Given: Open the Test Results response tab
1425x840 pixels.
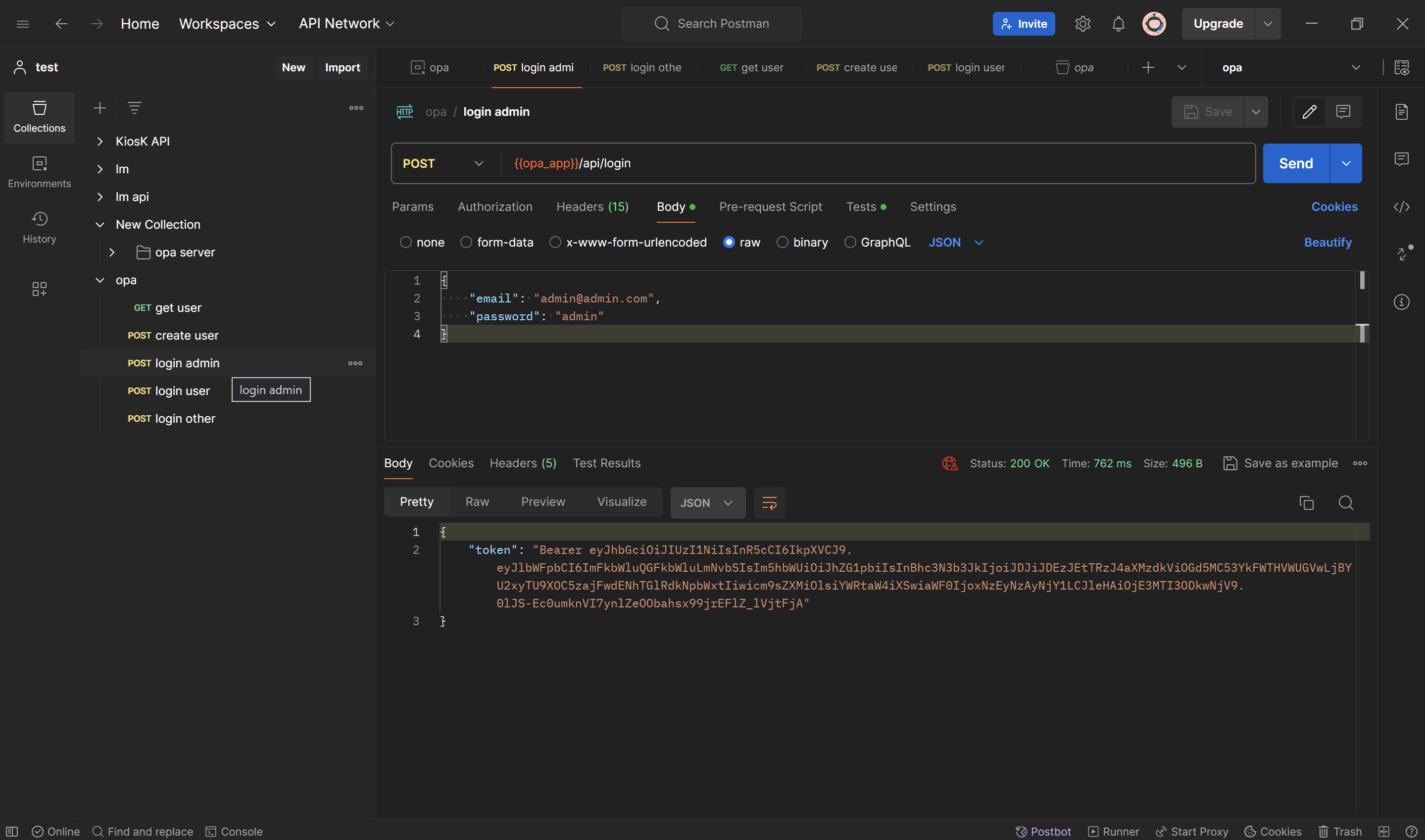Looking at the screenshot, I should 606,463.
